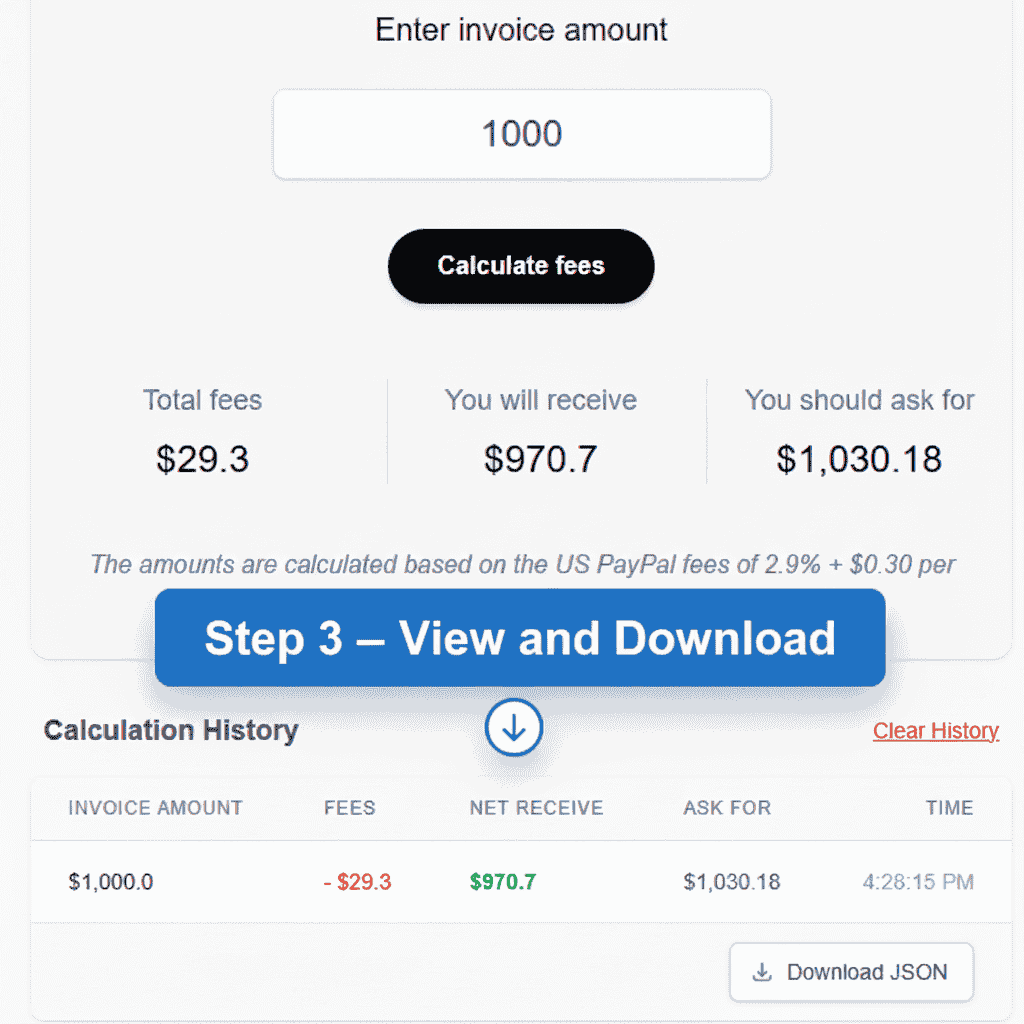Select the red - $29.3 fees cell
This screenshot has height=1024, width=1024.
tap(357, 882)
